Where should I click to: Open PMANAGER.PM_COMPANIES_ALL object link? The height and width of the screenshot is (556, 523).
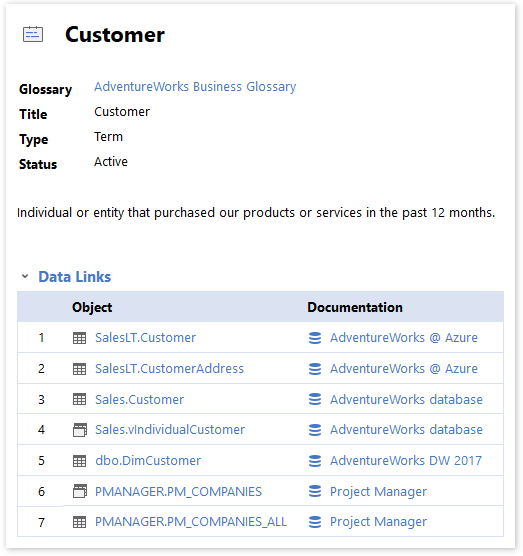(x=191, y=522)
